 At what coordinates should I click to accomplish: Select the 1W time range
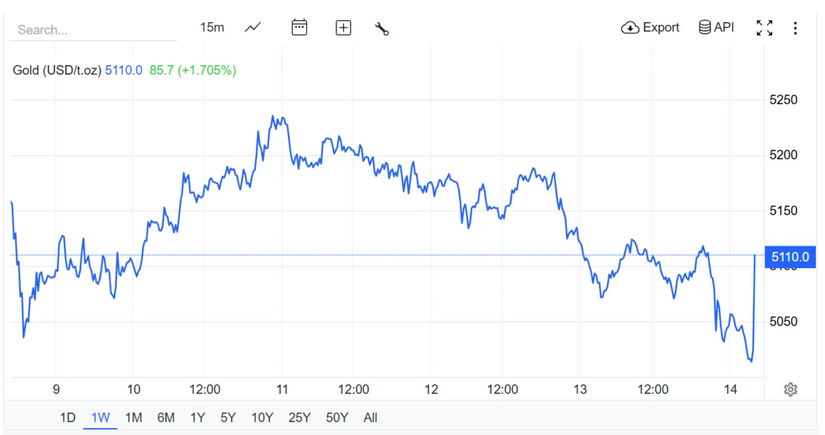100,417
